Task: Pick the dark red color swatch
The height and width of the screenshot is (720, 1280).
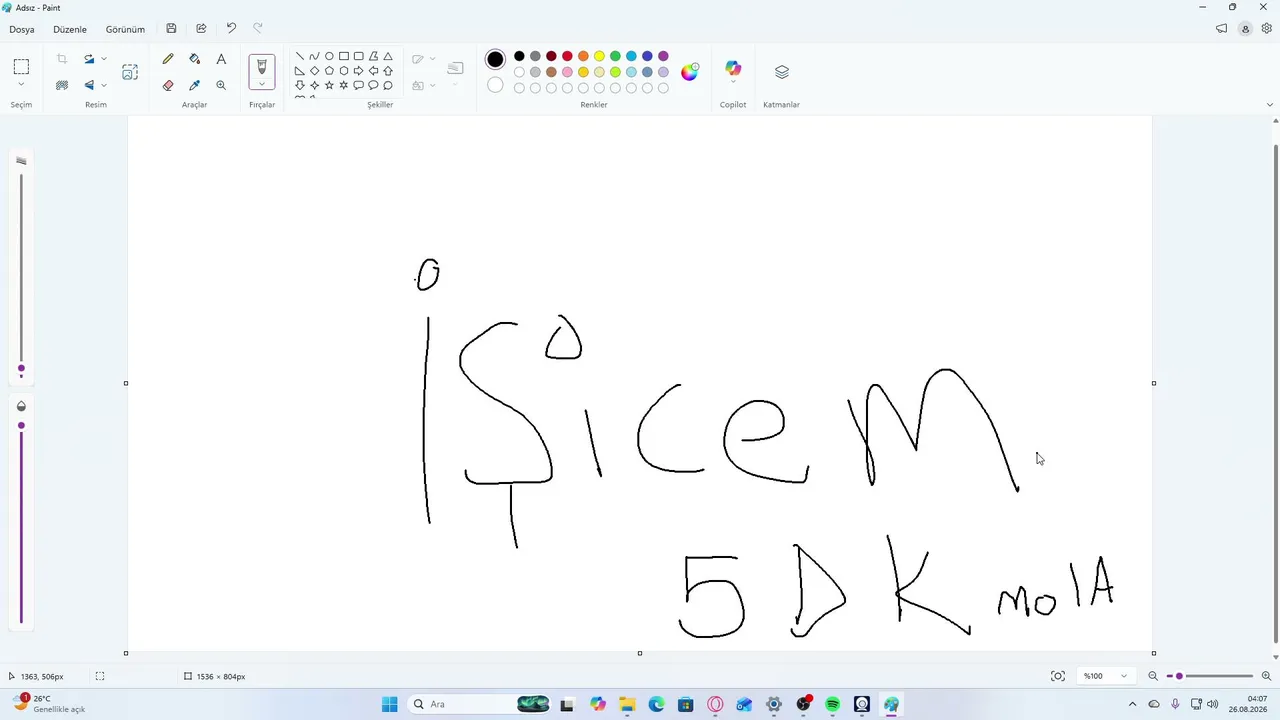Action: 551,56
